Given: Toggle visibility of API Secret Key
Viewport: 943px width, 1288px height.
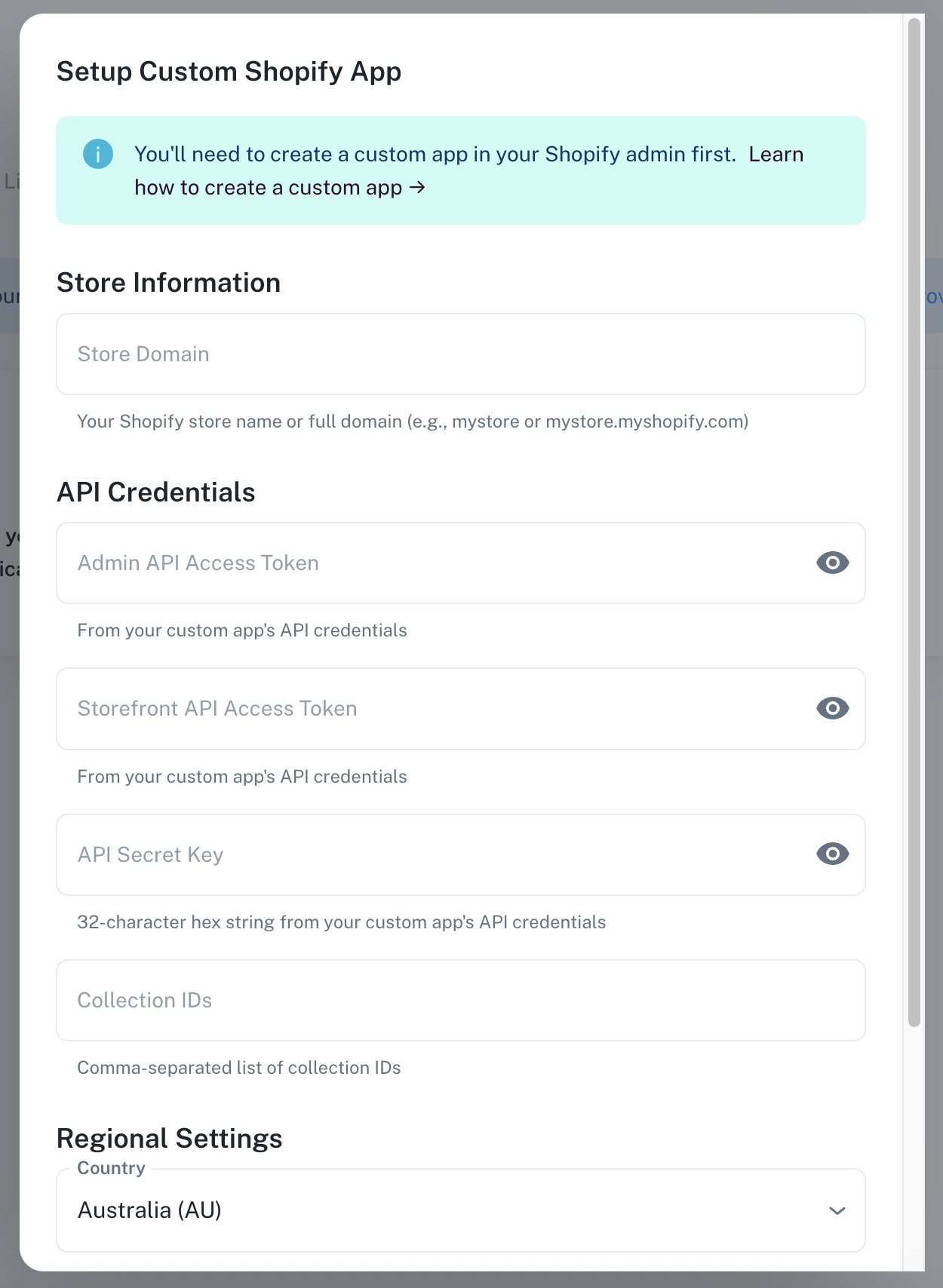Looking at the screenshot, I should (x=832, y=854).
